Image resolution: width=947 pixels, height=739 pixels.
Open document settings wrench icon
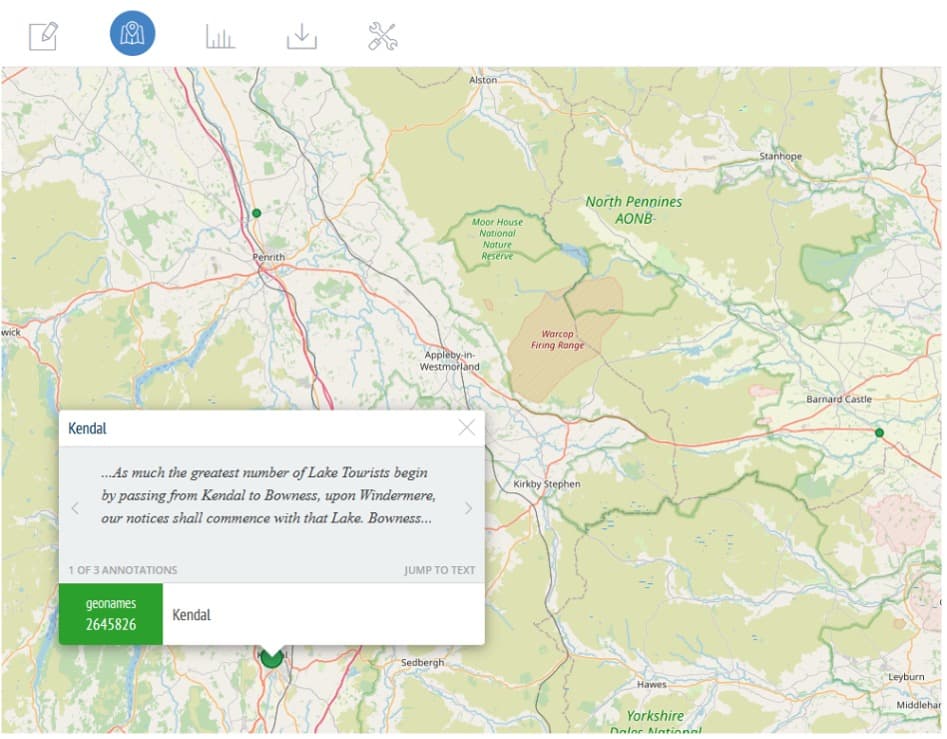382,36
